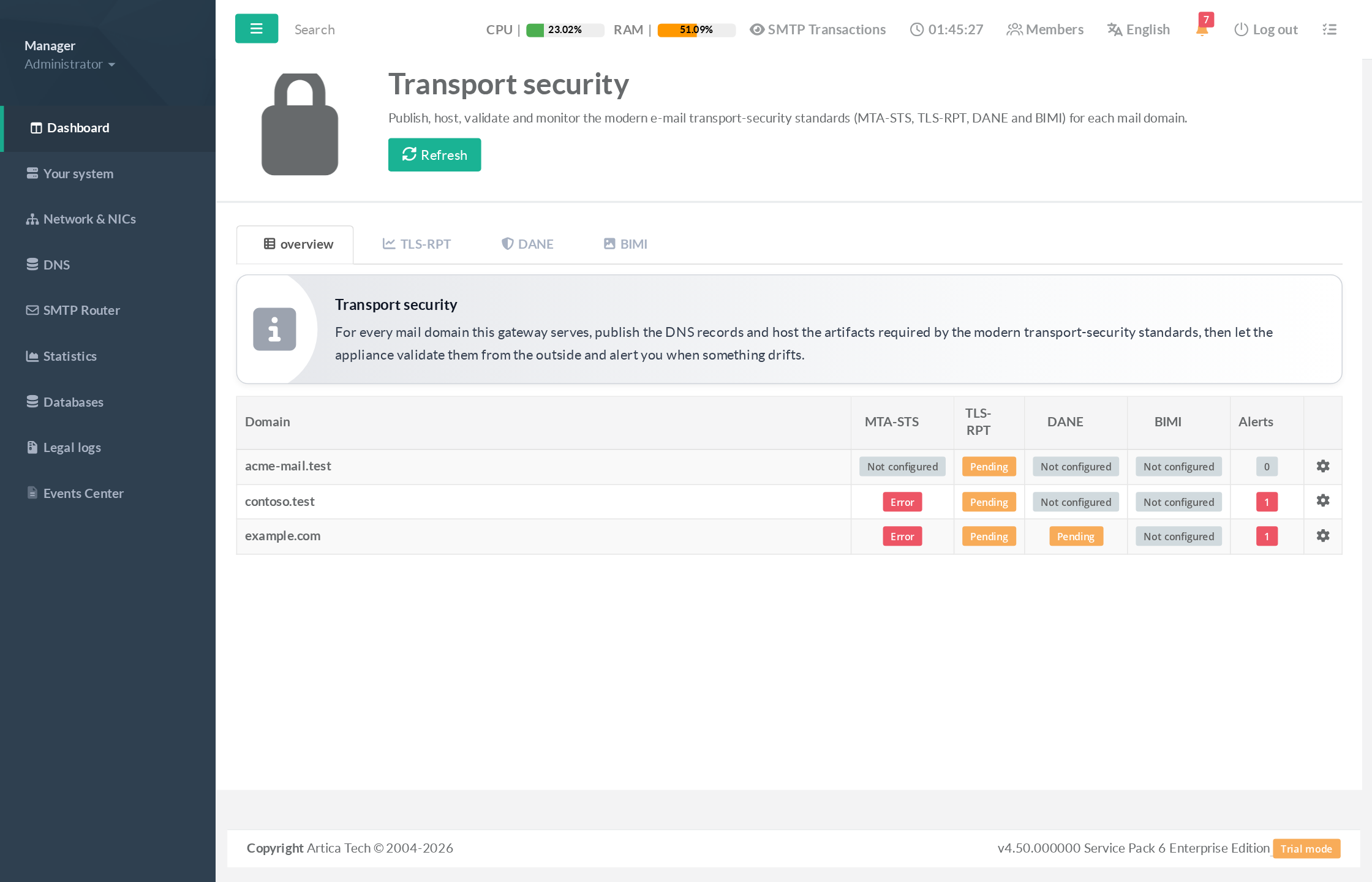
Task: Click the DANE Pending badge for example.com
Action: [1076, 537]
